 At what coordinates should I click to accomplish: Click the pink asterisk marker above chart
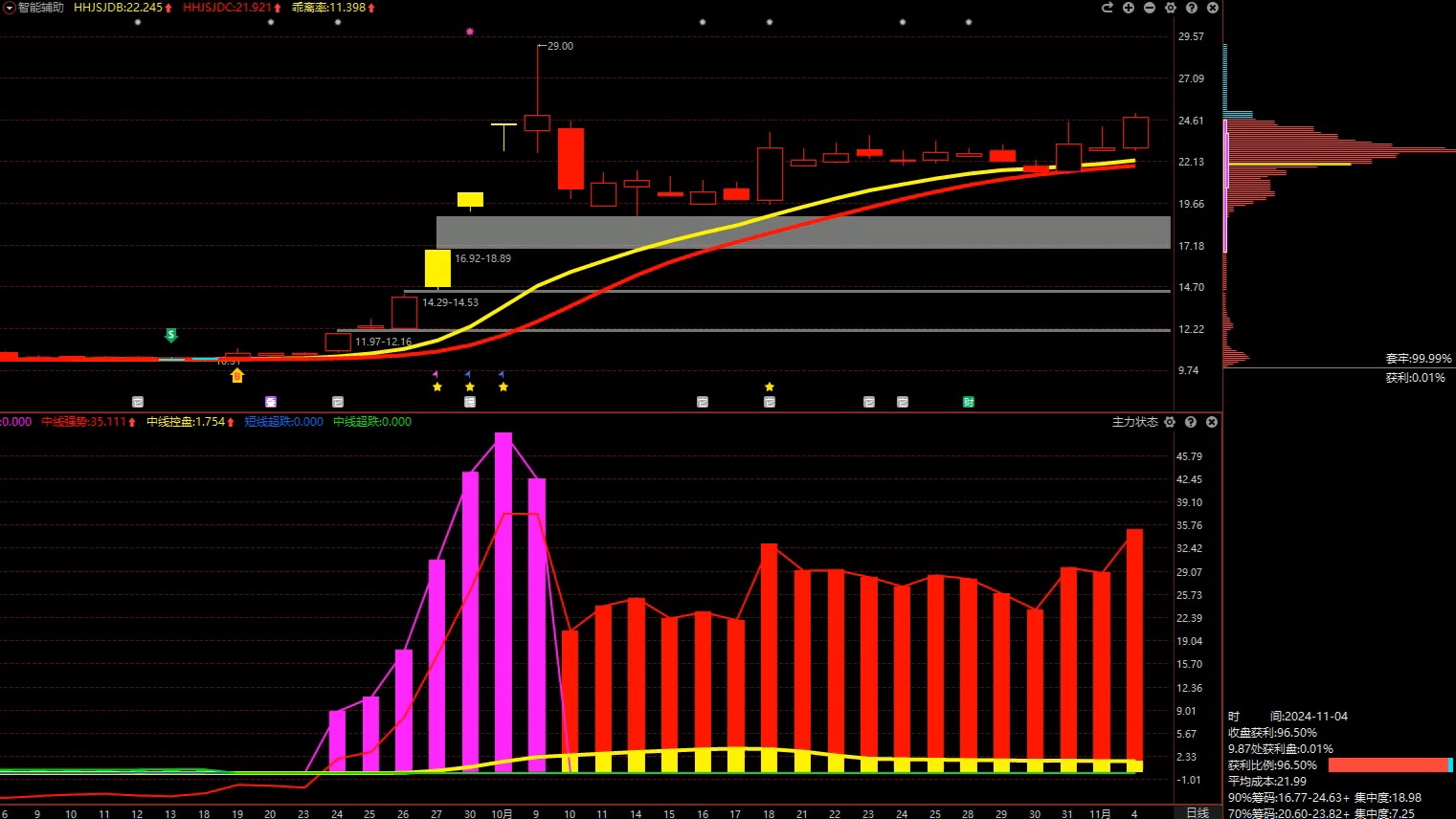point(470,32)
